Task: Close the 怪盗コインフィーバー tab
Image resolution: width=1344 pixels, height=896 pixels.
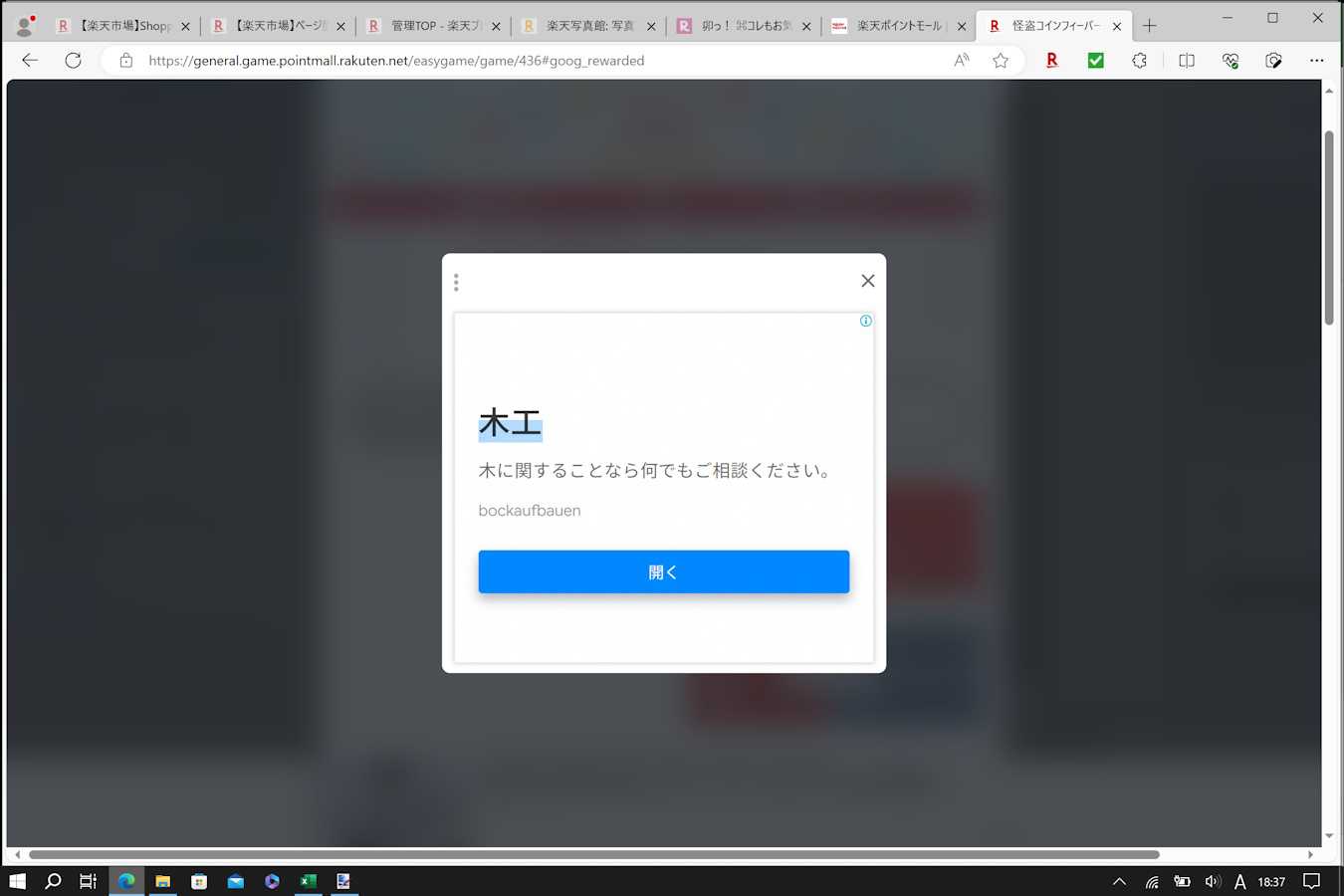Action: (x=1117, y=27)
